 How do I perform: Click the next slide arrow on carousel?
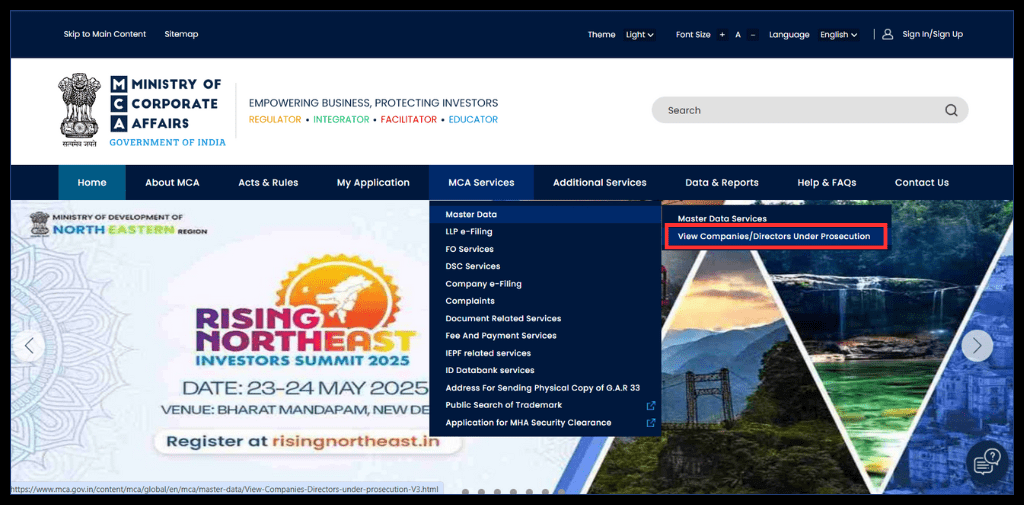coord(976,346)
